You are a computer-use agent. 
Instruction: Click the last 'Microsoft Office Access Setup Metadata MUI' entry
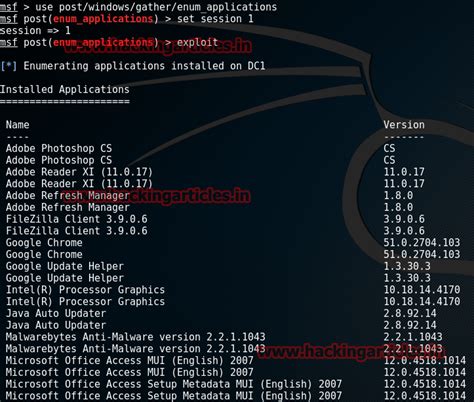pyautogui.click(x=174, y=396)
